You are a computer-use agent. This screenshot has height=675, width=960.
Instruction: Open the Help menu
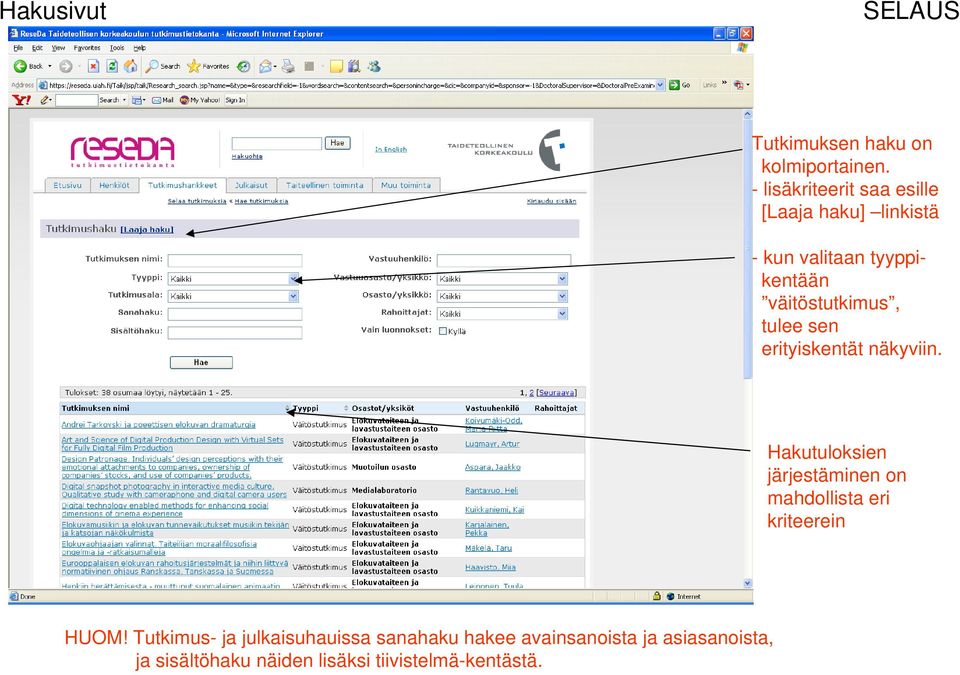coord(140,48)
